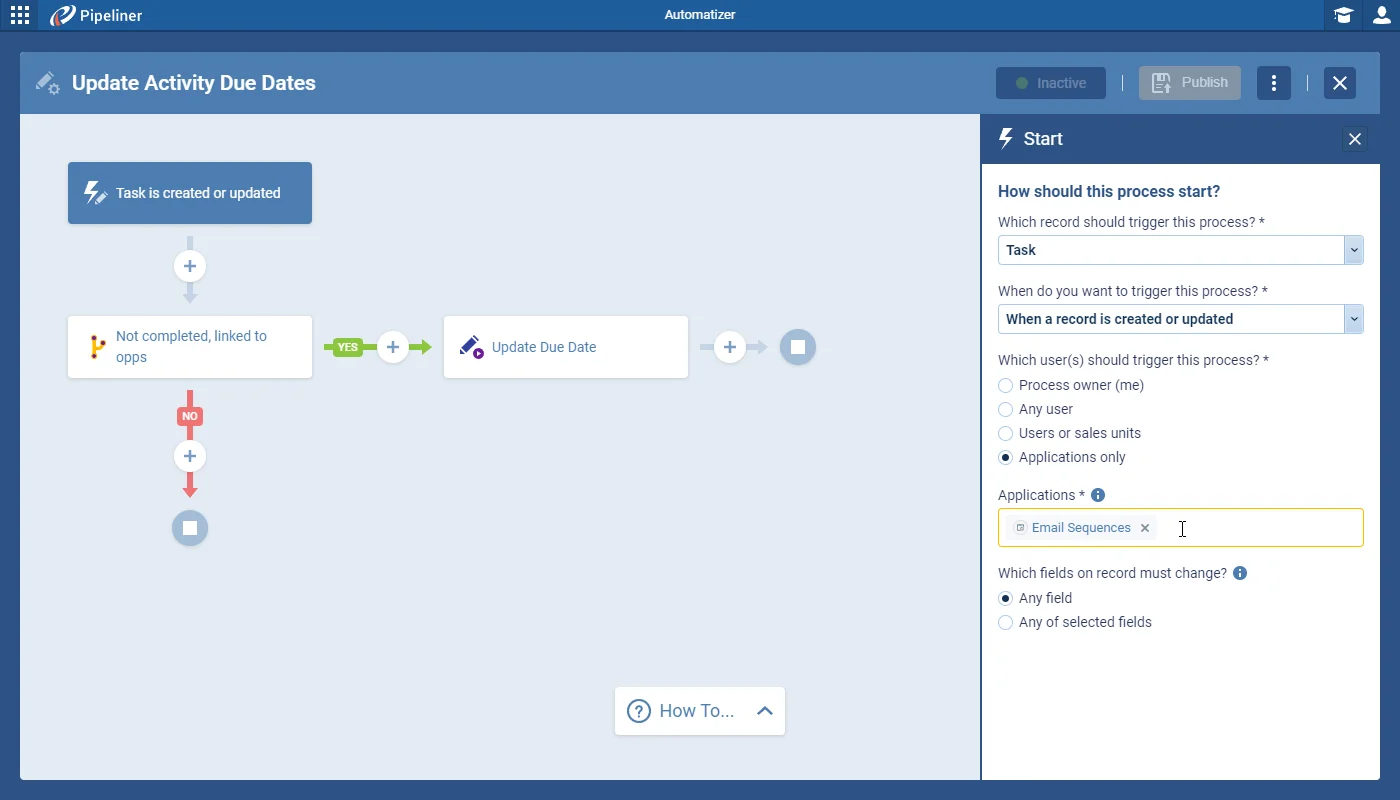Image resolution: width=1400 pixels, height=800 pixels.
Task: Click the info icon next to Applications
Action: click(x=1098, y=495)
